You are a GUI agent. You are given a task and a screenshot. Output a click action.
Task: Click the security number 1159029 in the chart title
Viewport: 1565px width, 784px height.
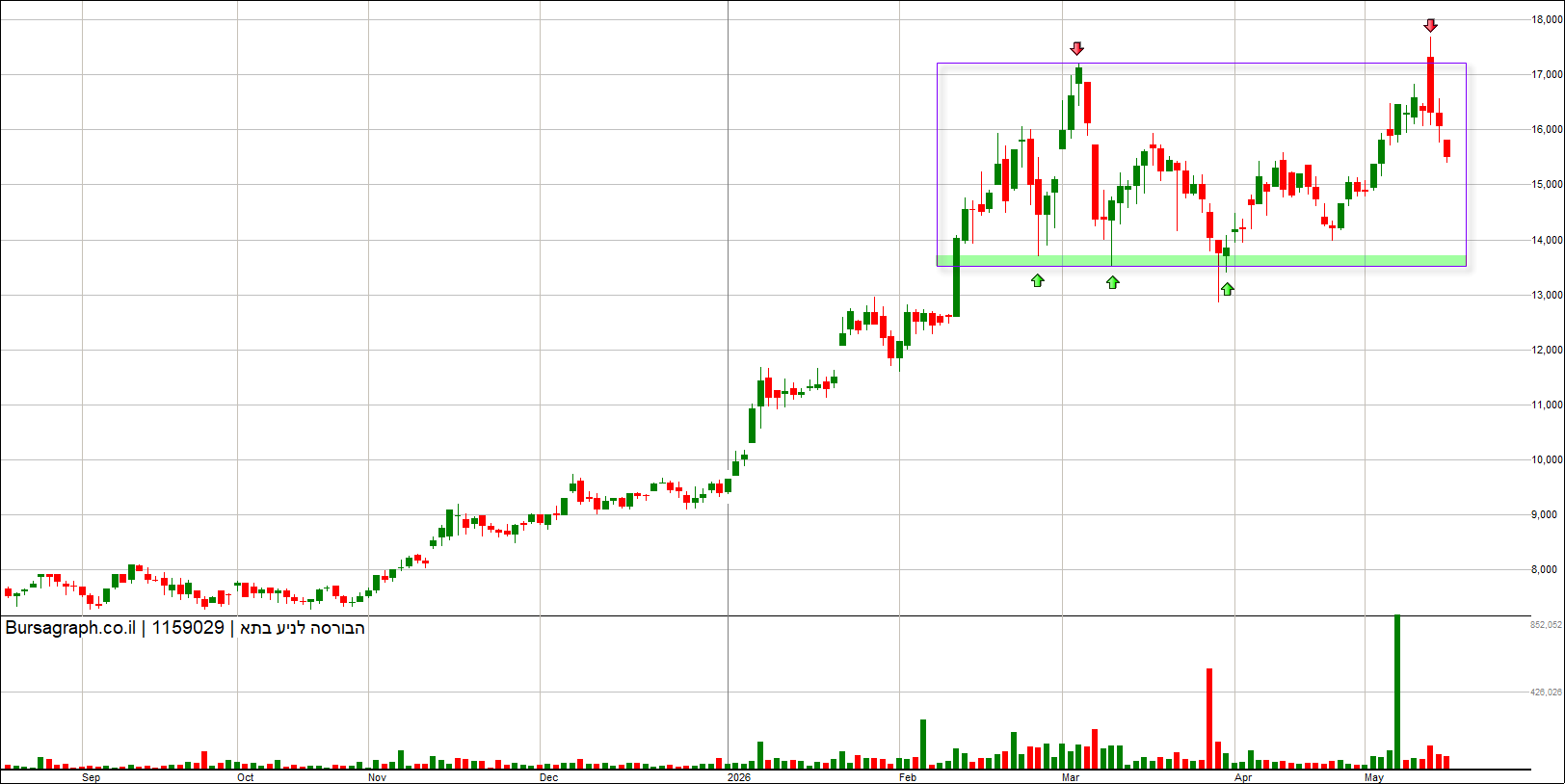pyautogui.click(x=188, y=628)
